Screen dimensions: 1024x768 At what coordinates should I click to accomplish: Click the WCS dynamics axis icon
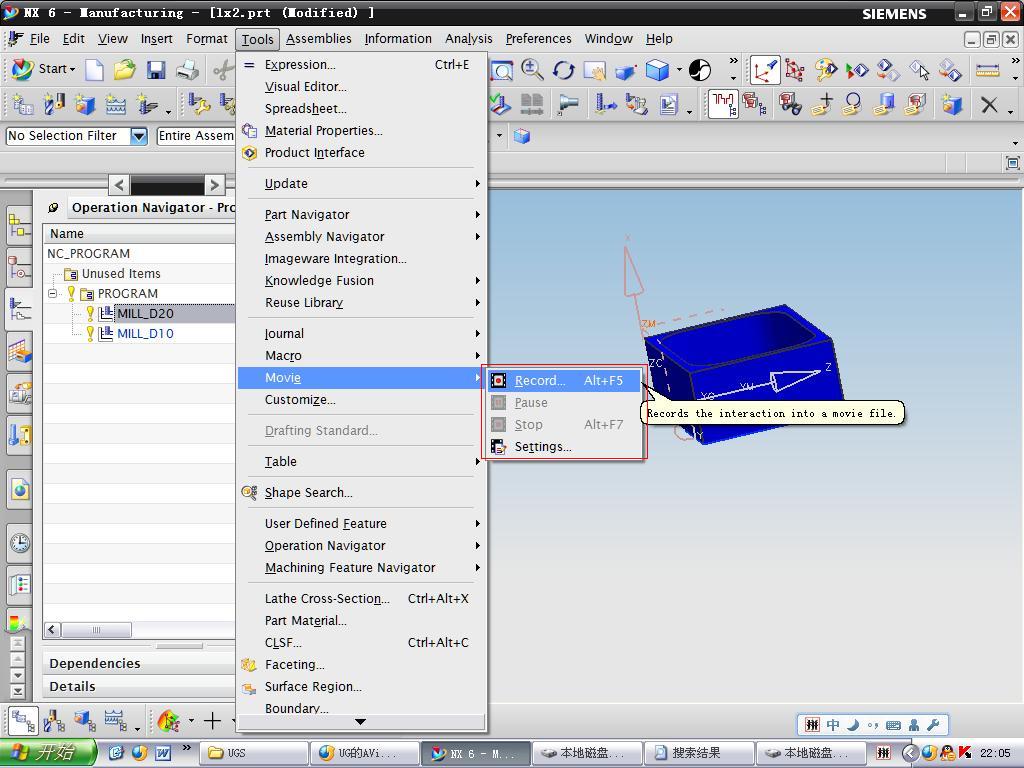[765, 70]
